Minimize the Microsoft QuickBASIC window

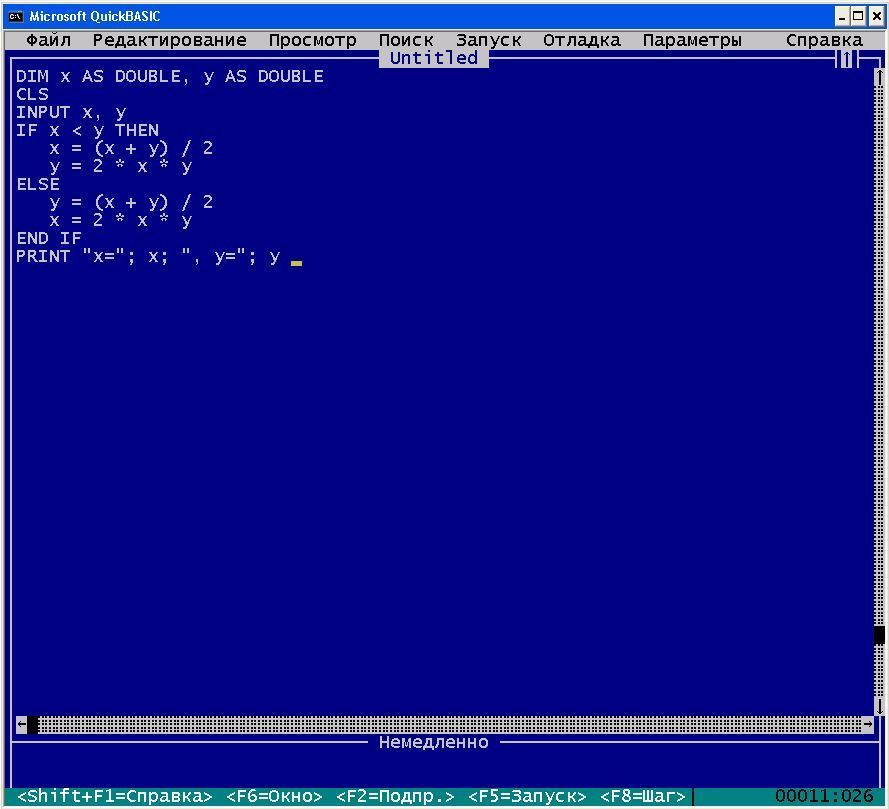(842, 16)
